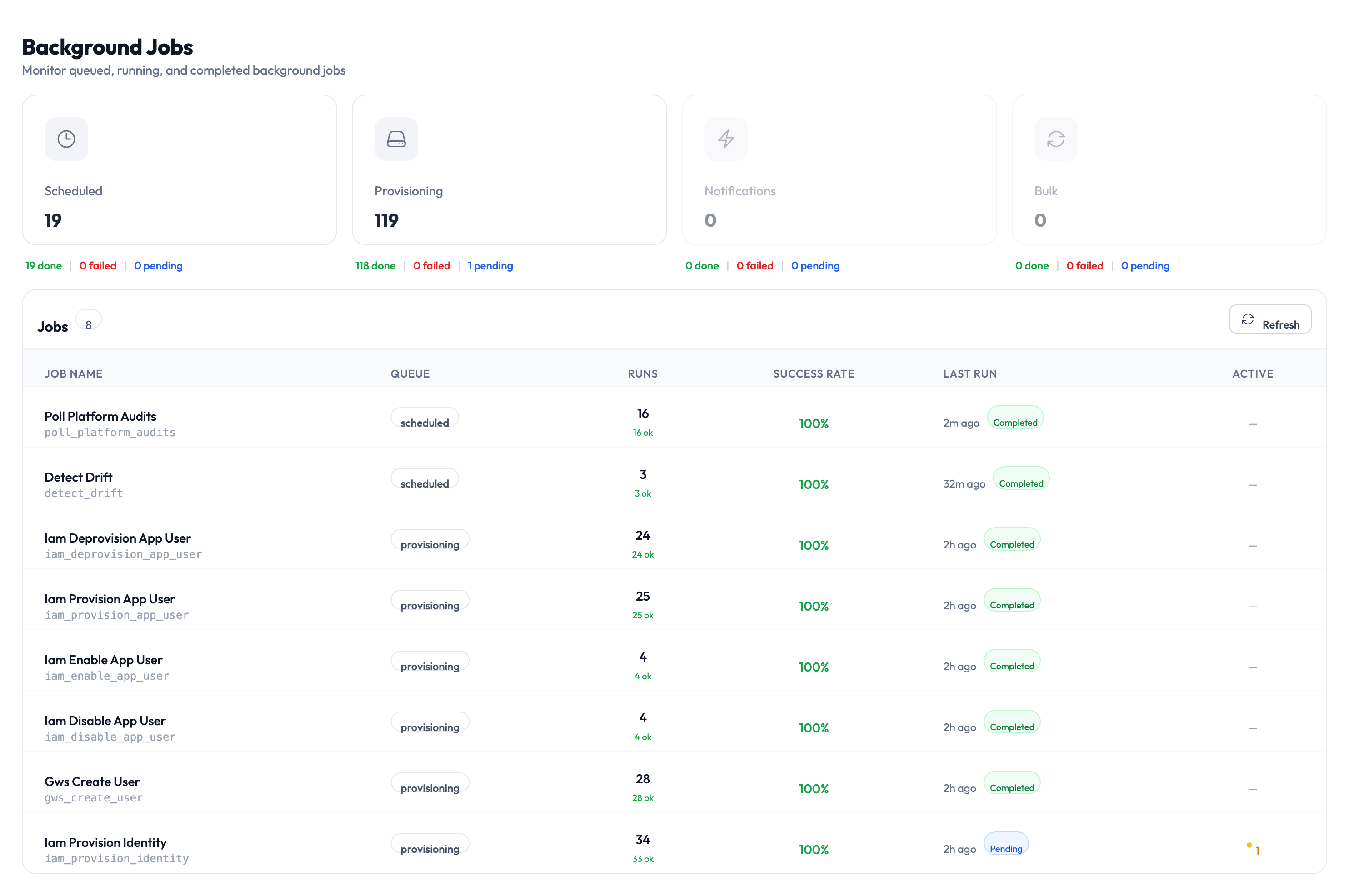Click the clock icon on the Scheduled card
Image resolution: width=1349 pixels, height=896 pixels.
coord(66,138)
